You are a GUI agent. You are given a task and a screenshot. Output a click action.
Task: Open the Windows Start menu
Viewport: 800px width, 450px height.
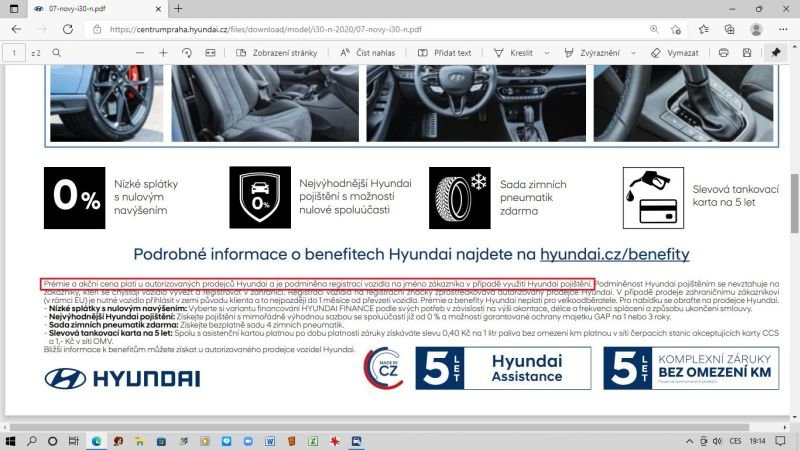pyautogui.click(x=10, y=441)
